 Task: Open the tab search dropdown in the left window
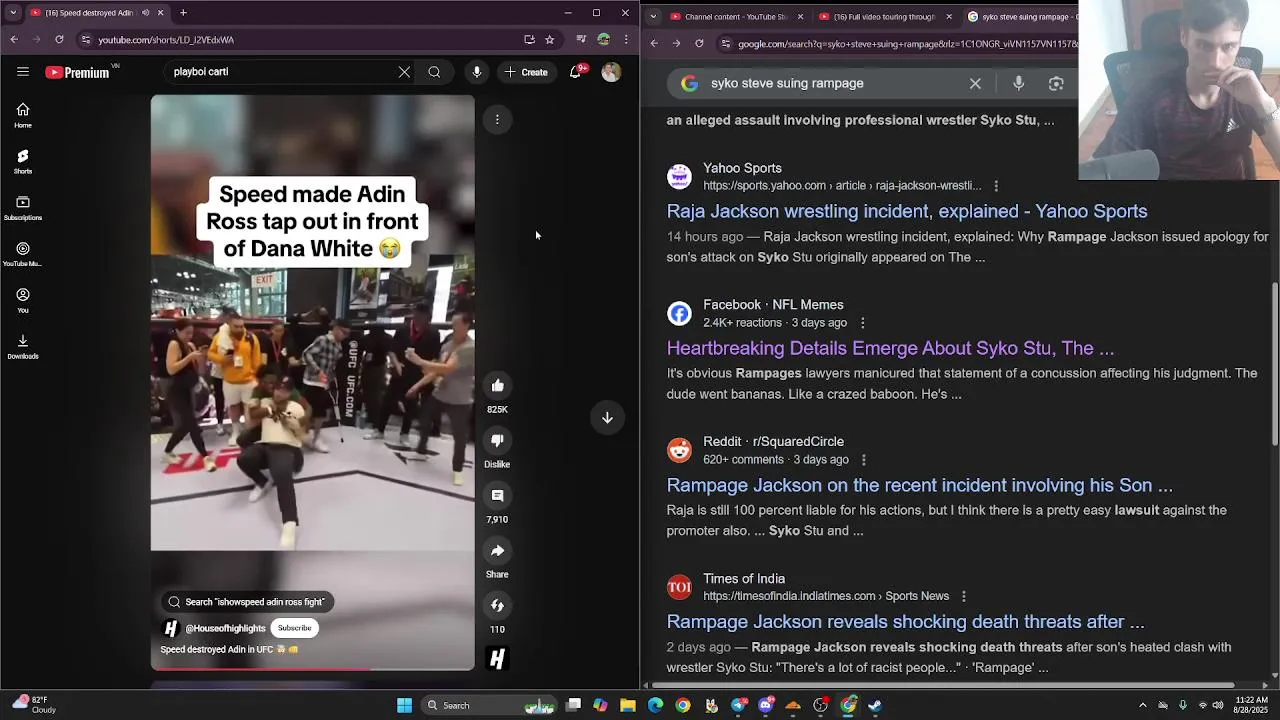click(12, 13)
